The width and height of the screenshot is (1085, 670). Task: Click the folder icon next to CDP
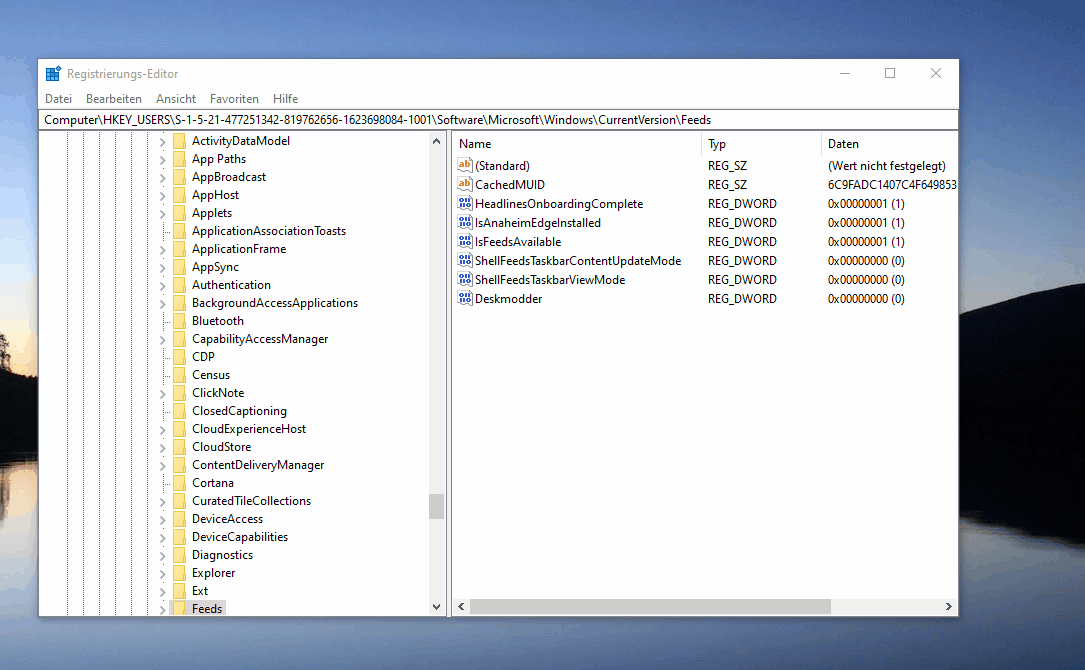179,357
